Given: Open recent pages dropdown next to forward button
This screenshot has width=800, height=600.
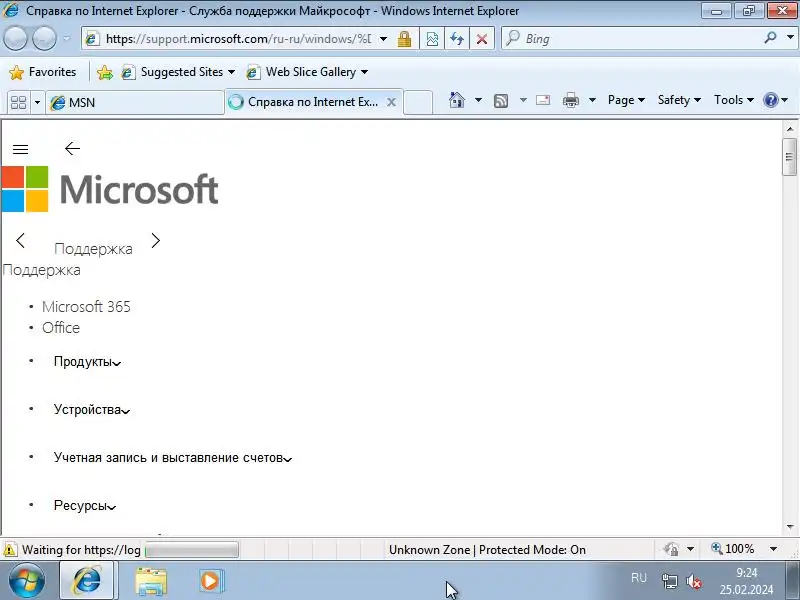Looking at the screenshot, I should (x=66, y=38).
